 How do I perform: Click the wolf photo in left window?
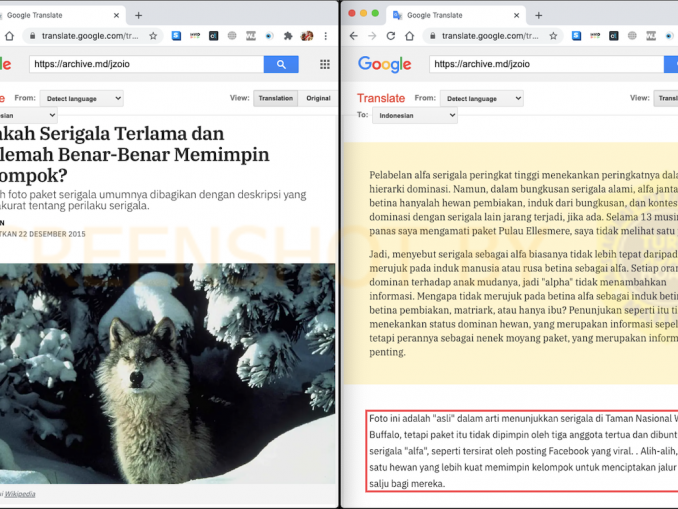(167, 374)
